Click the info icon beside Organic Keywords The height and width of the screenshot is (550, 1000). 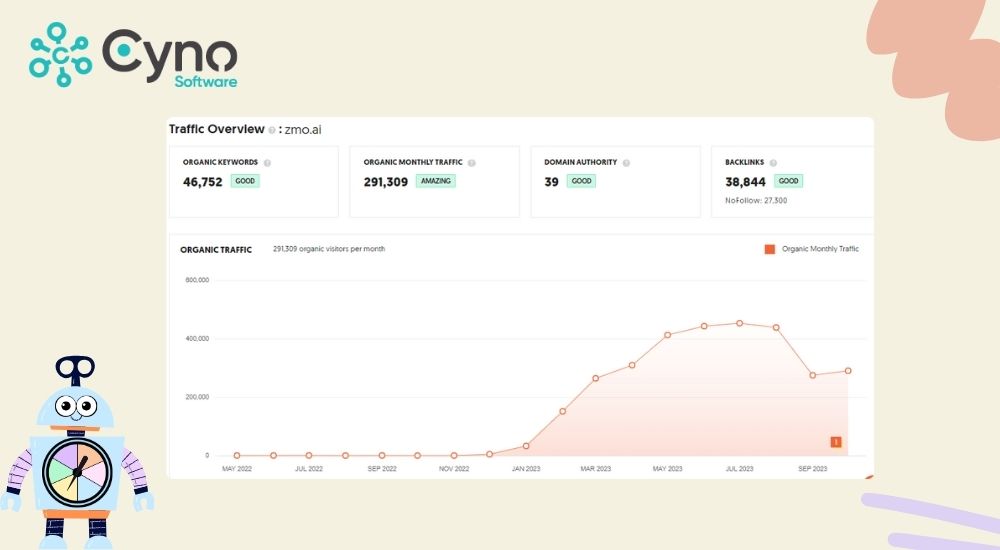[x=267, y=162]
